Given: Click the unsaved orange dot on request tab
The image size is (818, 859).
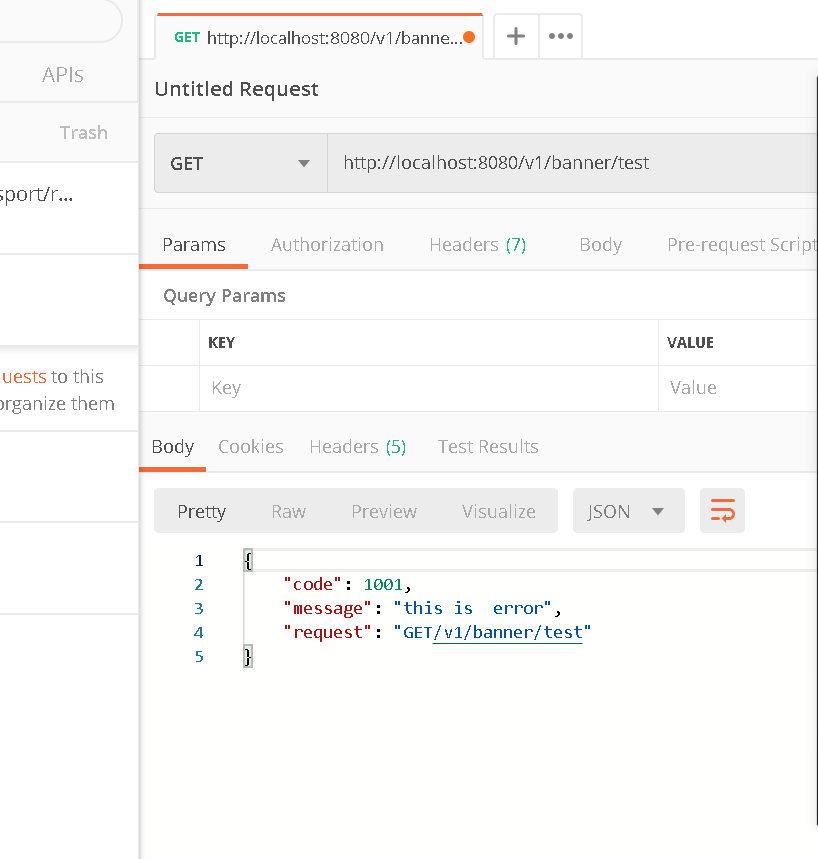Looking at the screenshot, I should [470, 38].
